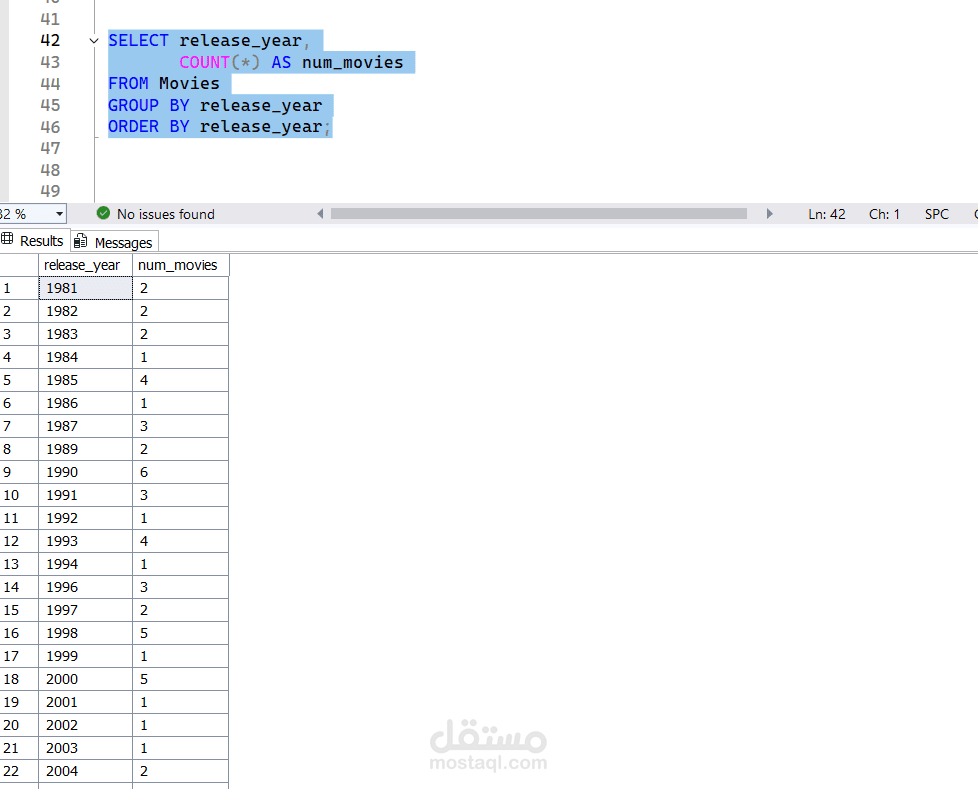Click the SELECT keyword on line 42
Image resolution: width=978 pixels, height=789 pixels.
click(138, 41)
